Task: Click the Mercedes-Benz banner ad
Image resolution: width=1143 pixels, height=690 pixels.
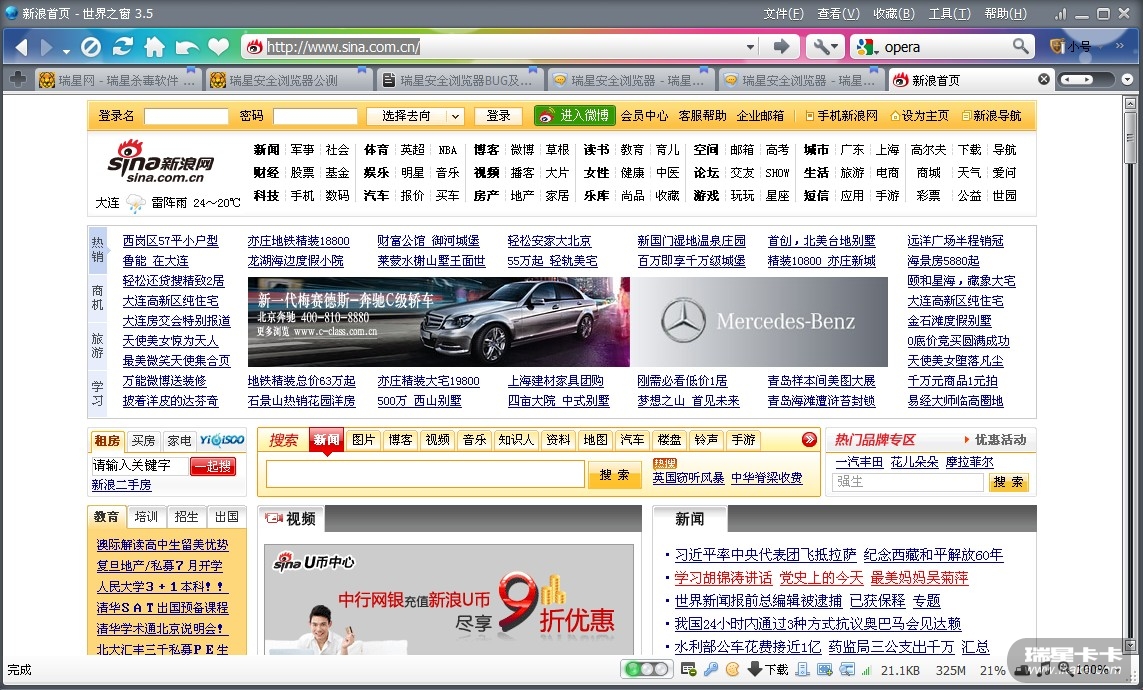Action: pos(568,321)
